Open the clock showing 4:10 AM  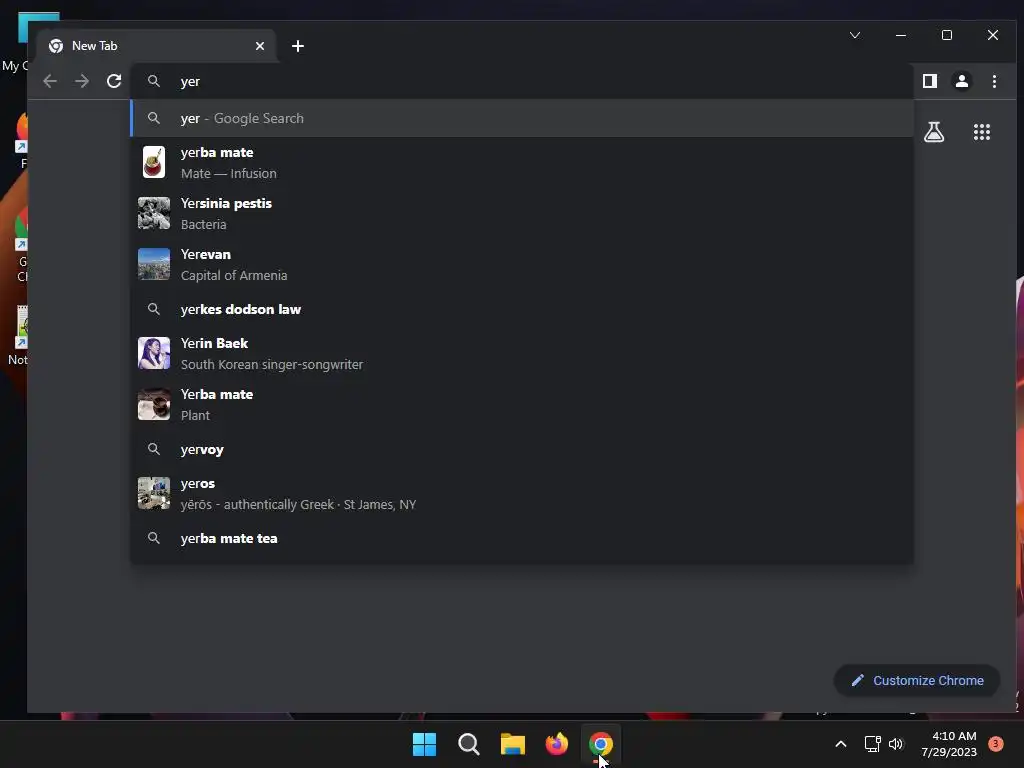949,744
